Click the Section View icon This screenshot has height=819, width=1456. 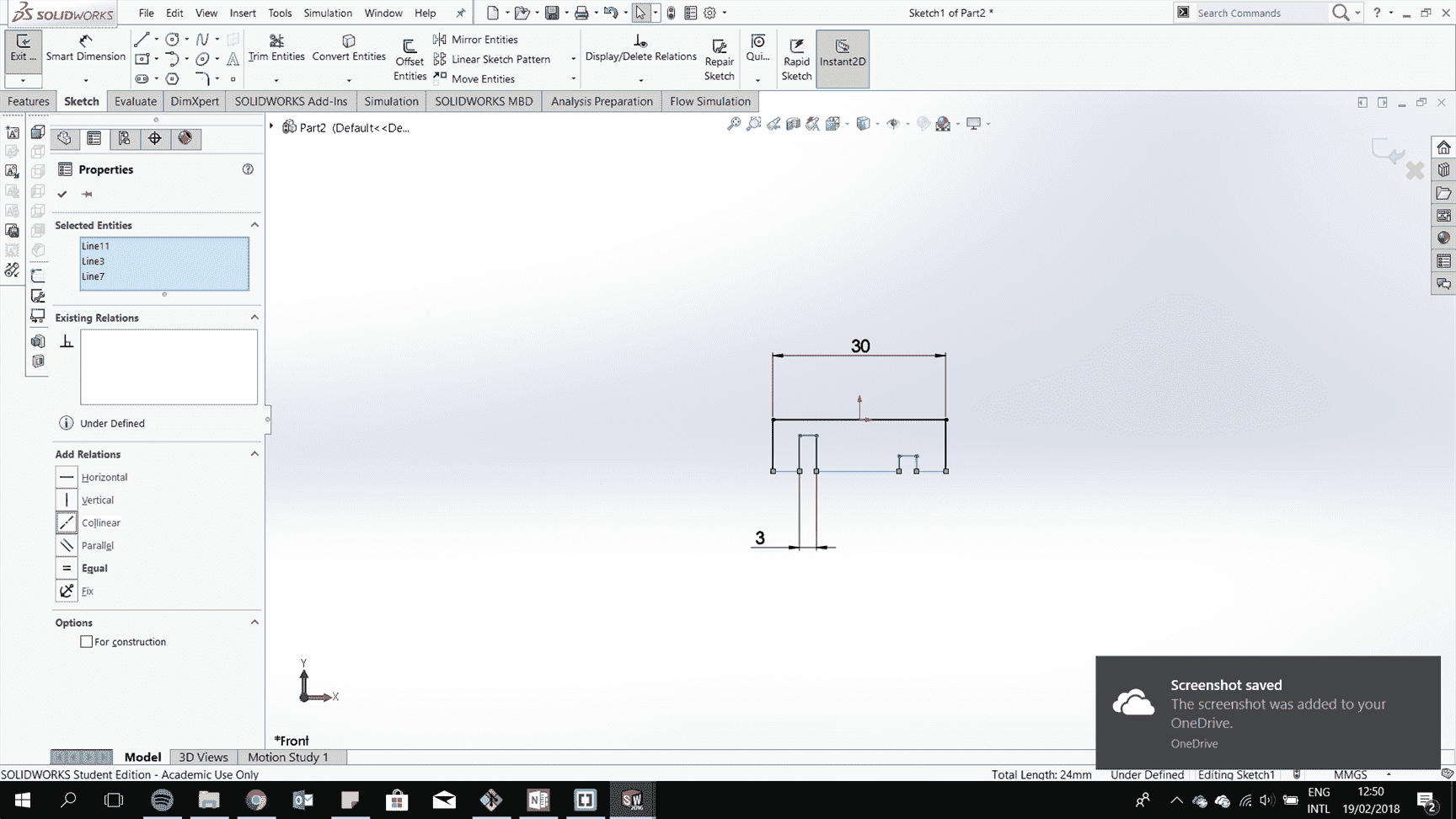tap(793, 124)
